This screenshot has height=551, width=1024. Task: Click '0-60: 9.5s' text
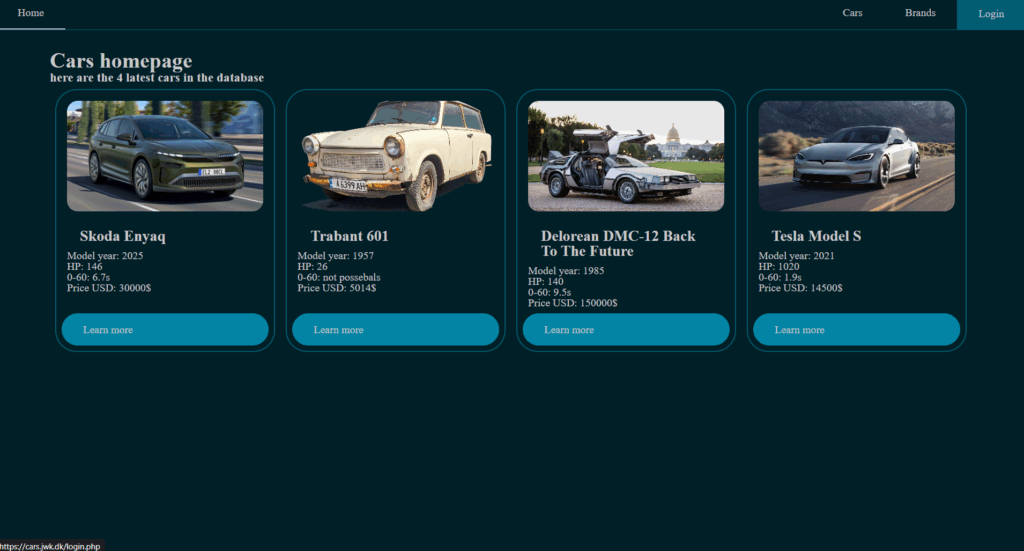tap(549, 292)
